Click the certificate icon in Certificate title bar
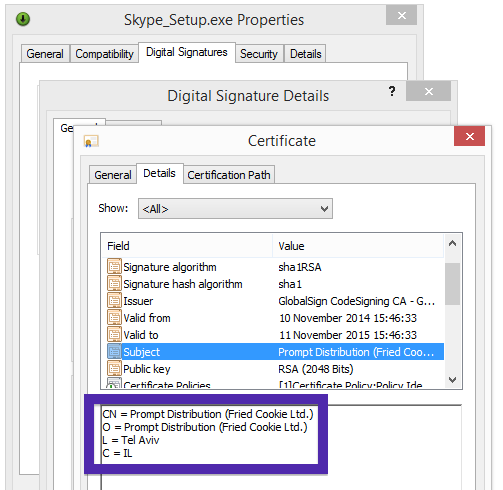Image resolution: width=503 pixels, height=490 pixels. click(91, 141)
